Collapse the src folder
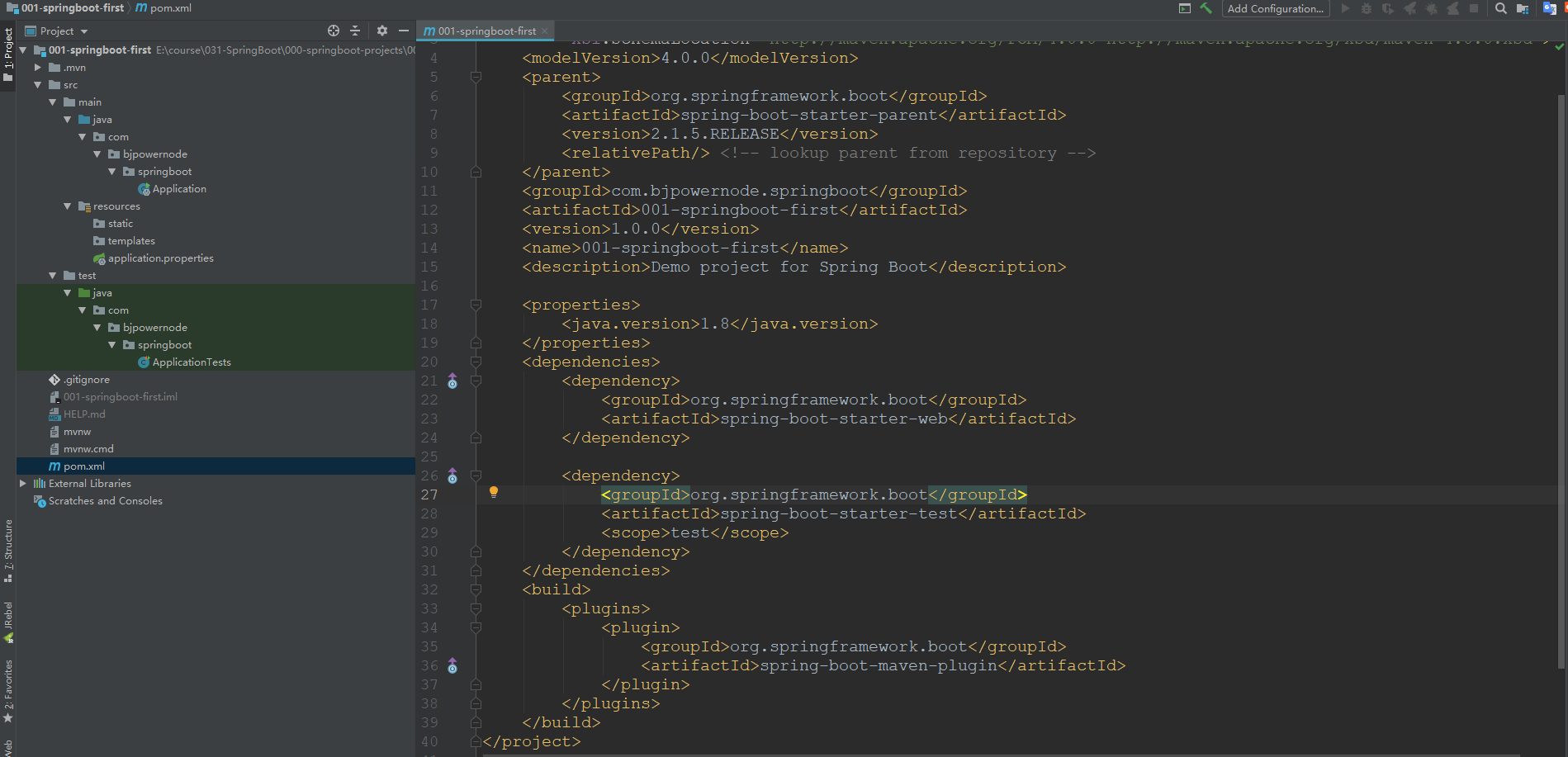Viewport: 1568px width, 757px height. (x=38, y=85)
